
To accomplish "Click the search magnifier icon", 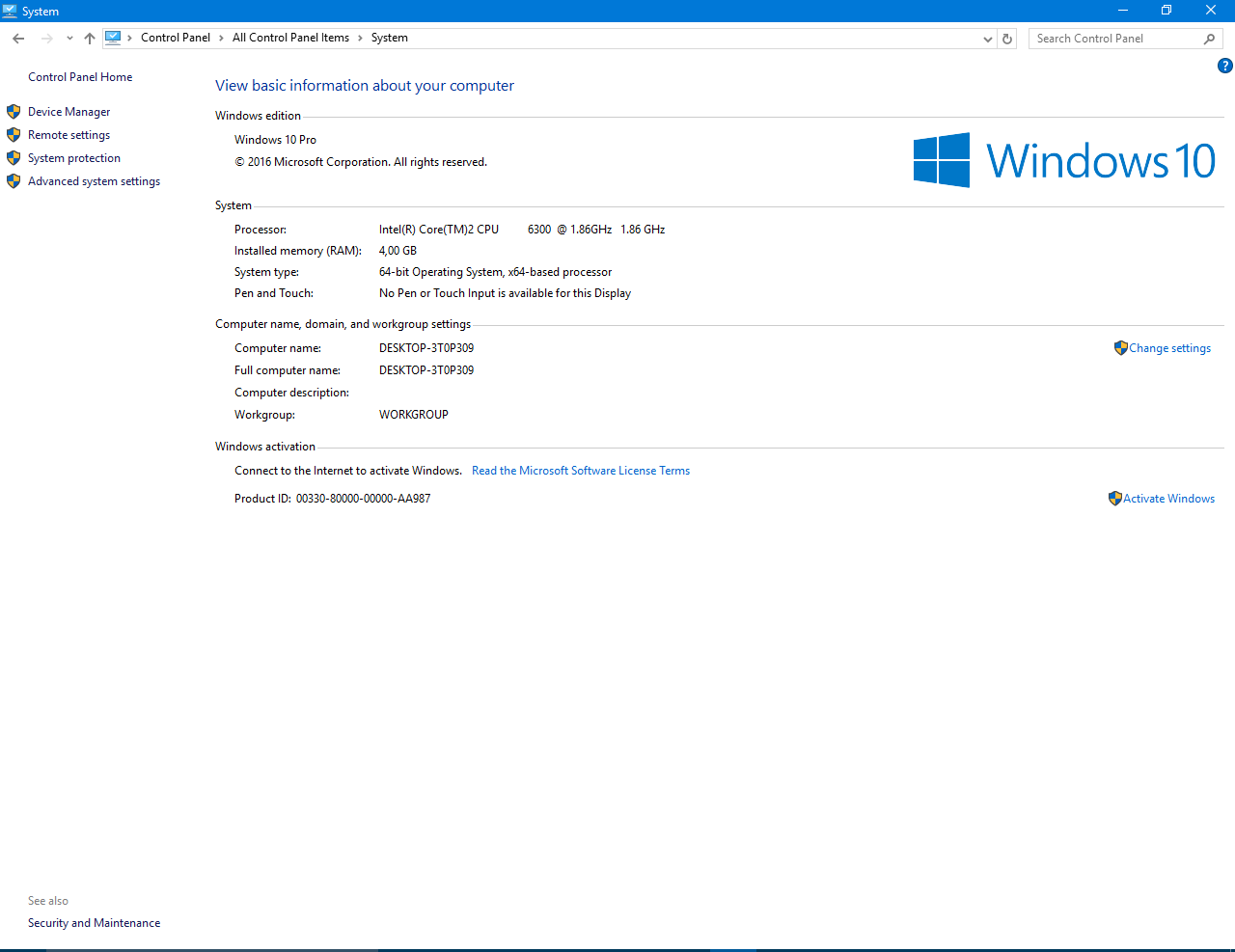I will [x=1210, y=39].
